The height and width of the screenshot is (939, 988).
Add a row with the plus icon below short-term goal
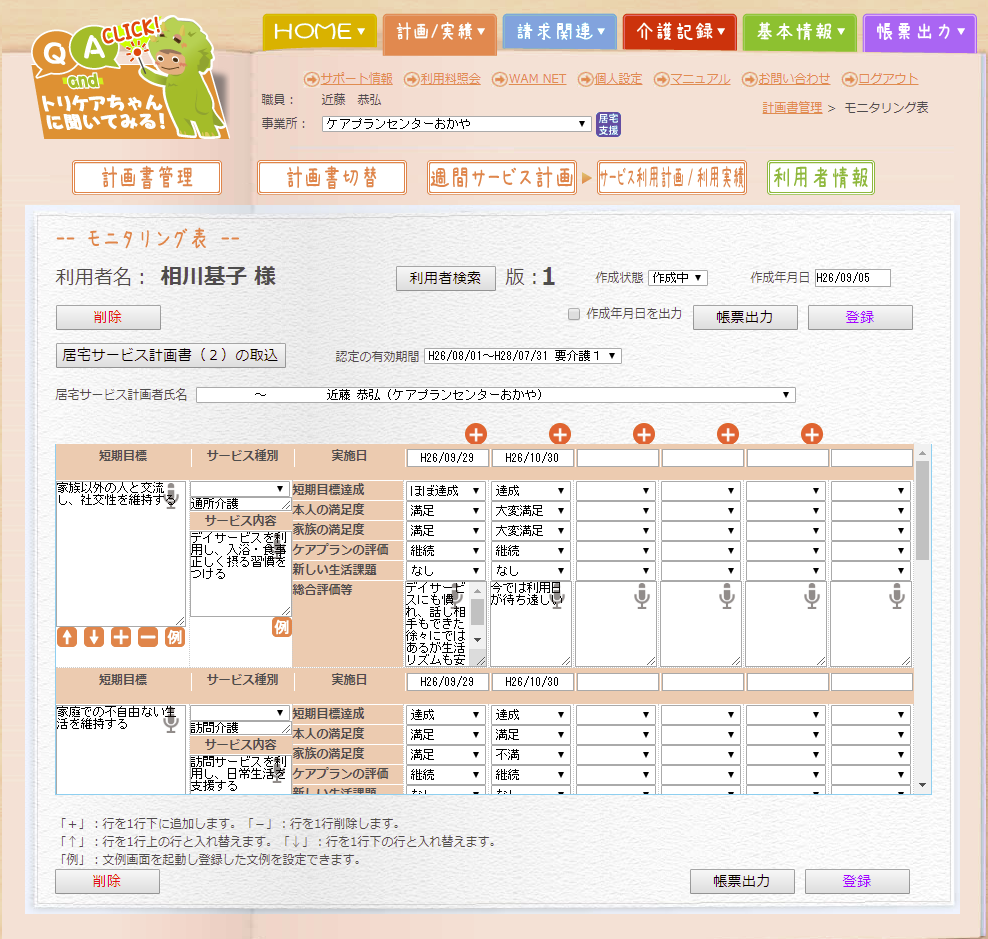121,637
